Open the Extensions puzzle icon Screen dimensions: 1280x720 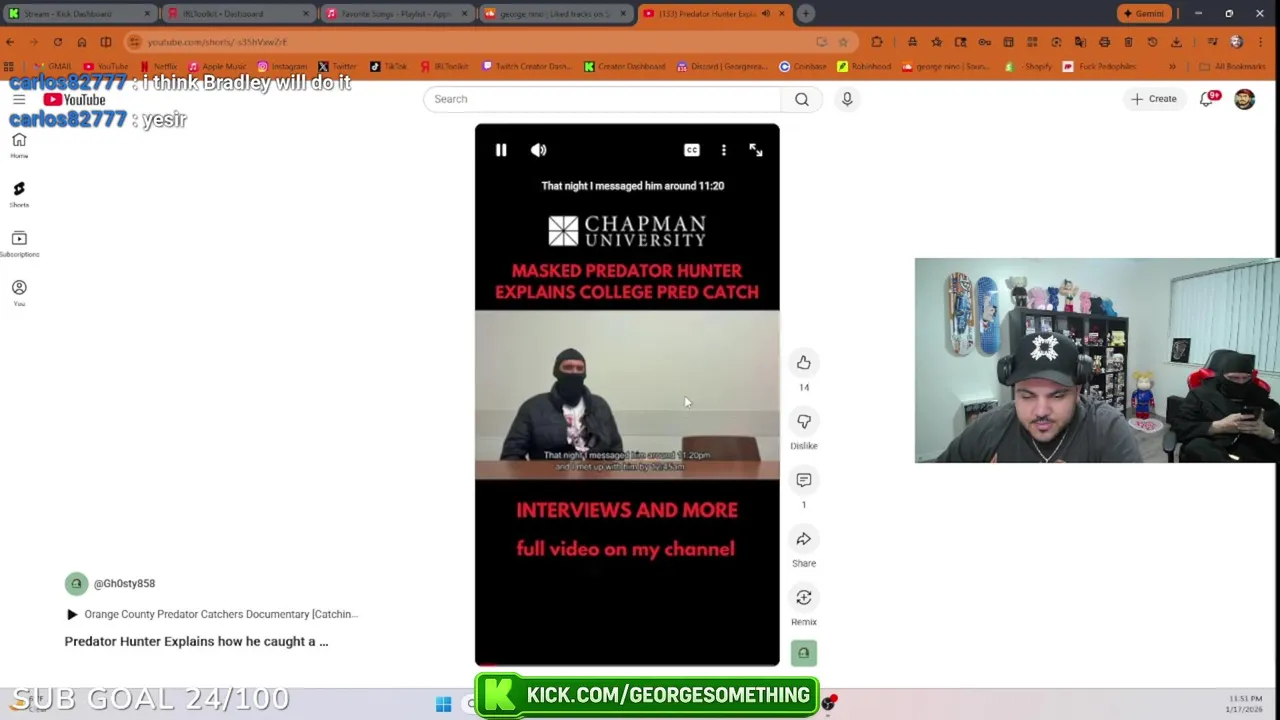point(877,42)
